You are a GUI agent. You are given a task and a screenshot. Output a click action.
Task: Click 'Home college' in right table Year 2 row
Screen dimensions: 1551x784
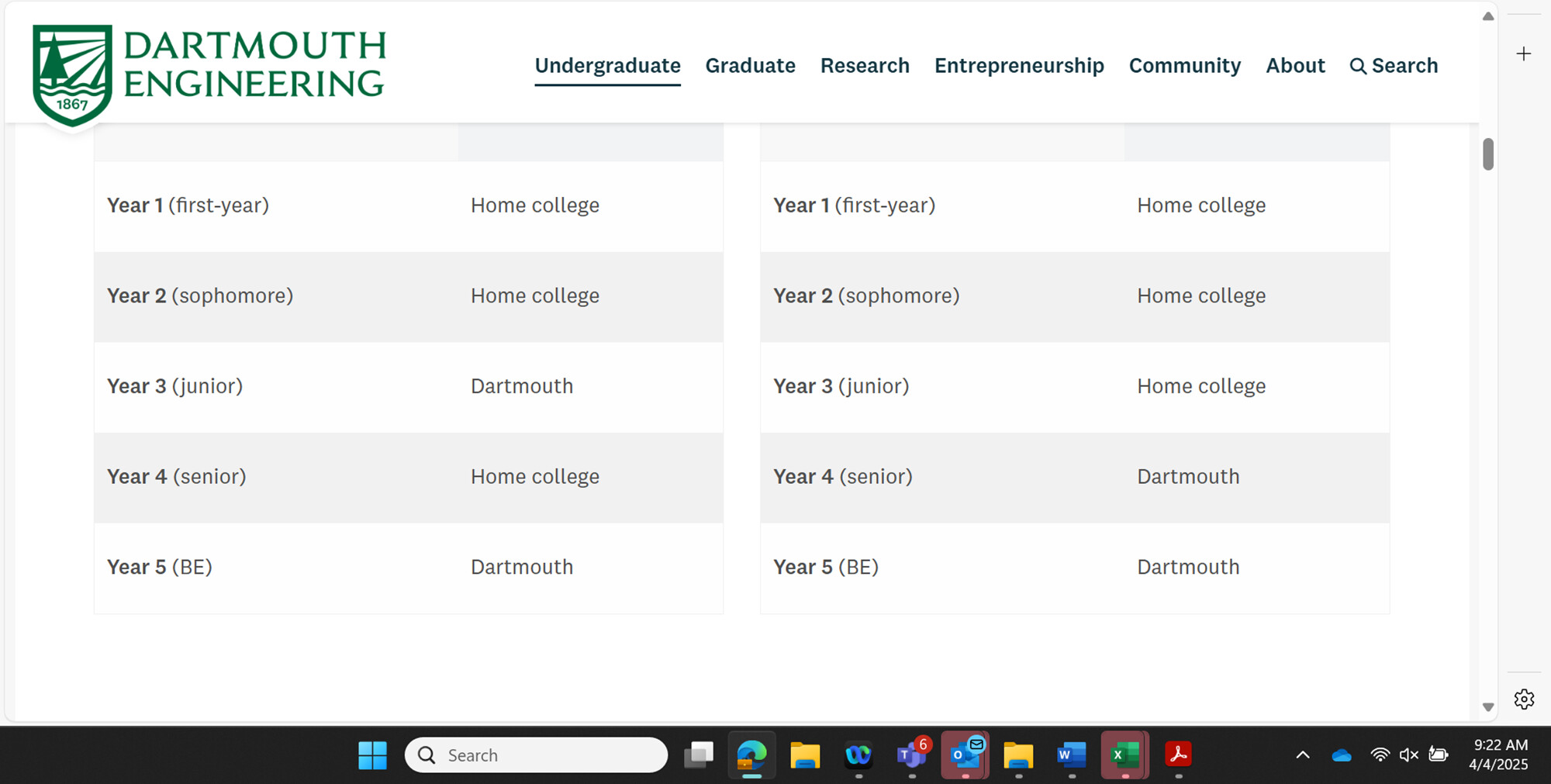pyautogui.click(x=1201, y=296)
